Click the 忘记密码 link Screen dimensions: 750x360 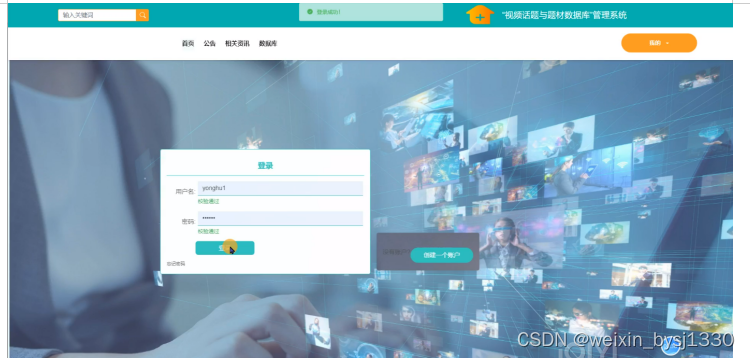click(x=176, y=264)
